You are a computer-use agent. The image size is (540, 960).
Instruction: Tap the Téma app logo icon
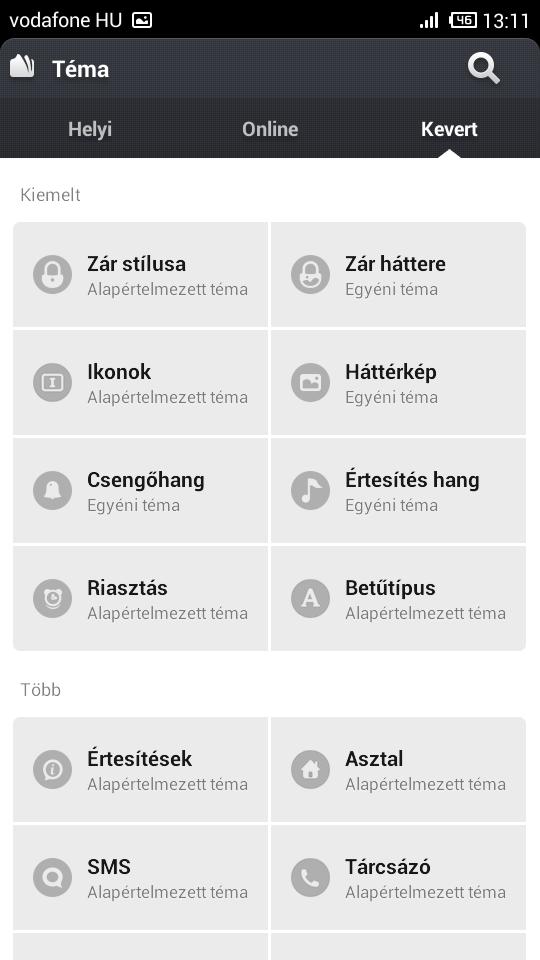[23, 67]
